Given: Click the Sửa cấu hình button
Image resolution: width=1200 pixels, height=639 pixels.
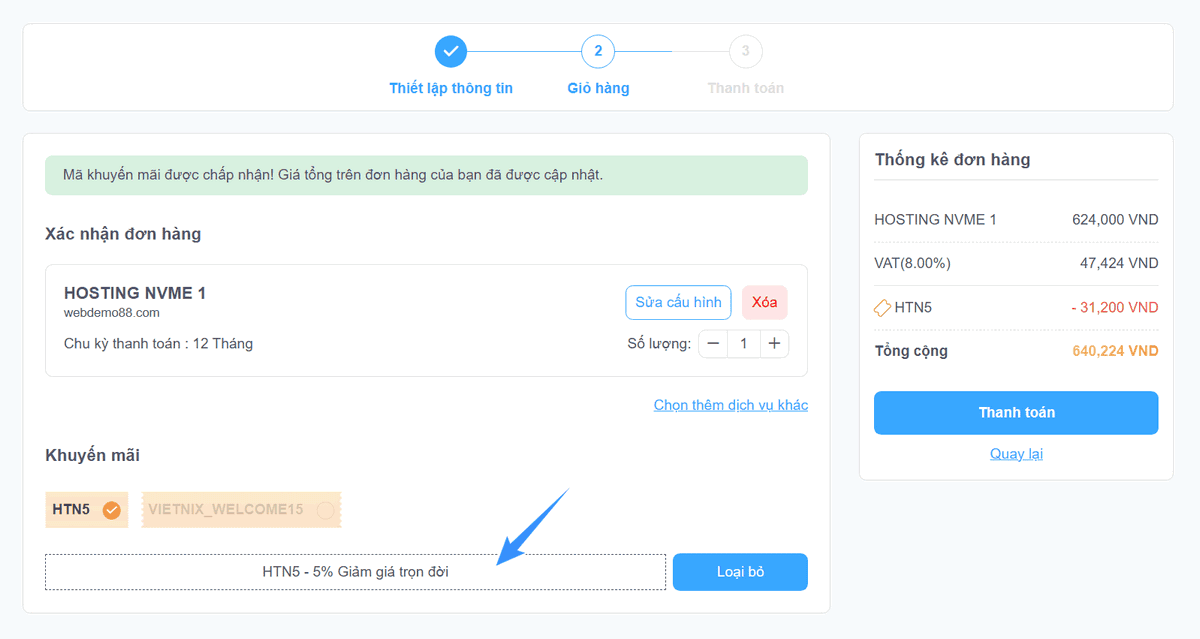Looking at the screenshot, I should click(x=678, y=302).
